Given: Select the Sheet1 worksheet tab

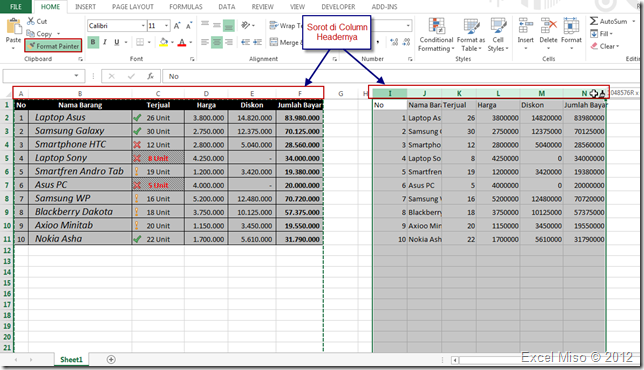Looking at the screenshot, I should click(x=71, y=360).
